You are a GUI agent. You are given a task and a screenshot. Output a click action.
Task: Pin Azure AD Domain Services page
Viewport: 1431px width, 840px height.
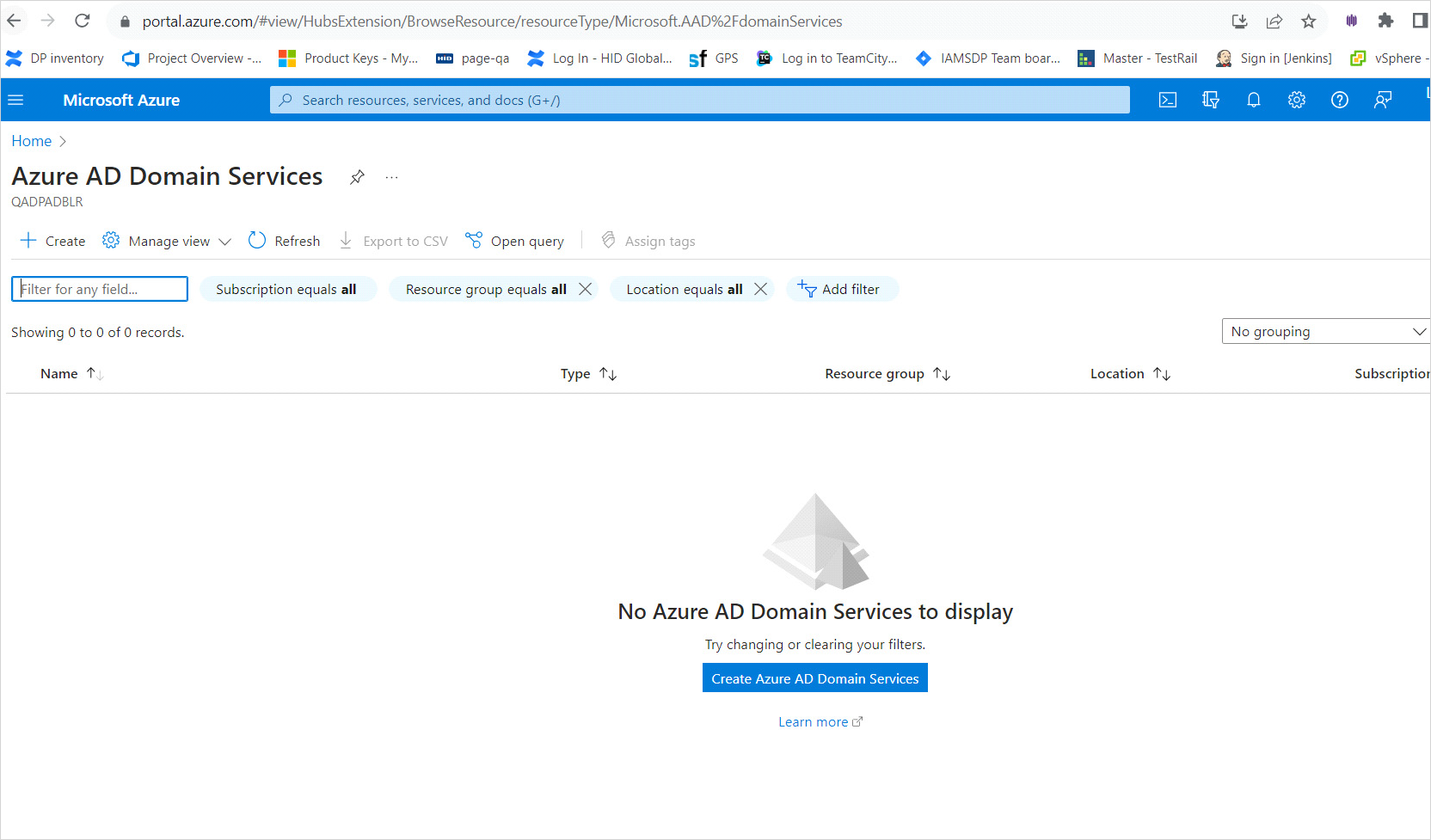[357, 177]
